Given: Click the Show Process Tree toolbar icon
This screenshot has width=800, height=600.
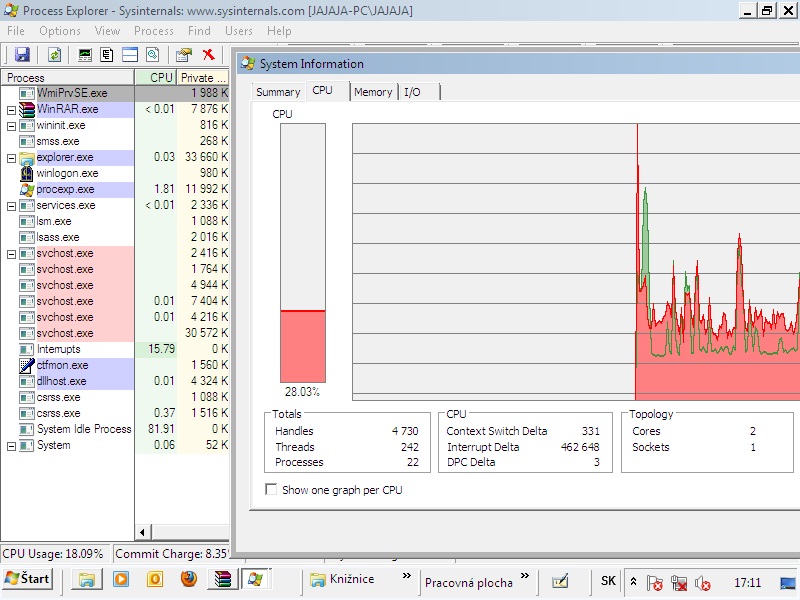Looking at the screenshot, I should tap(107, 55).
